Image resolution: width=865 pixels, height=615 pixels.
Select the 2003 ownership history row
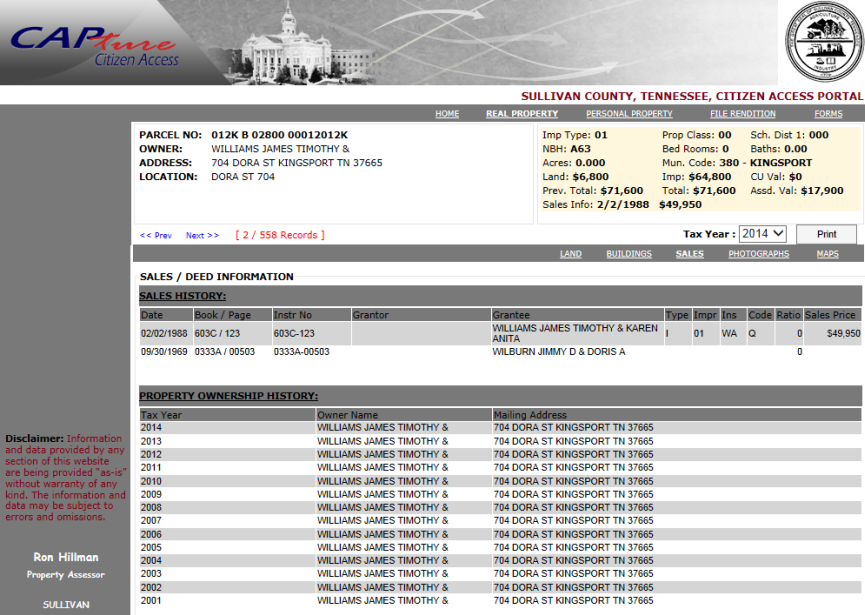(x=500, y=574)
